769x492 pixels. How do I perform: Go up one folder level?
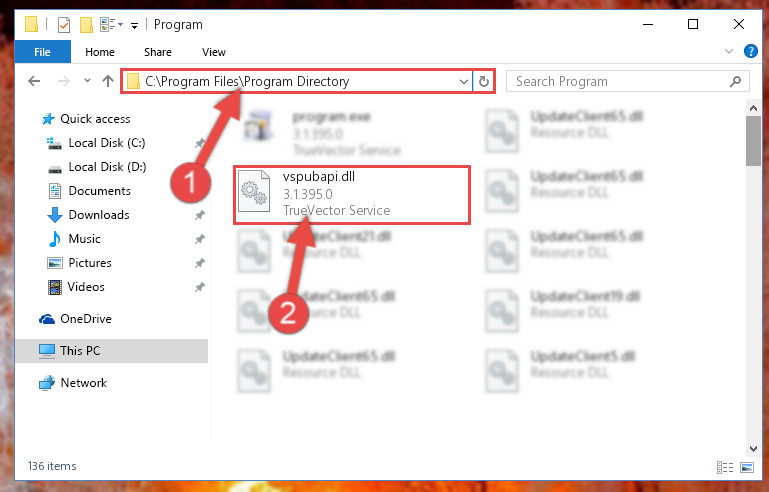pos(108,81)
